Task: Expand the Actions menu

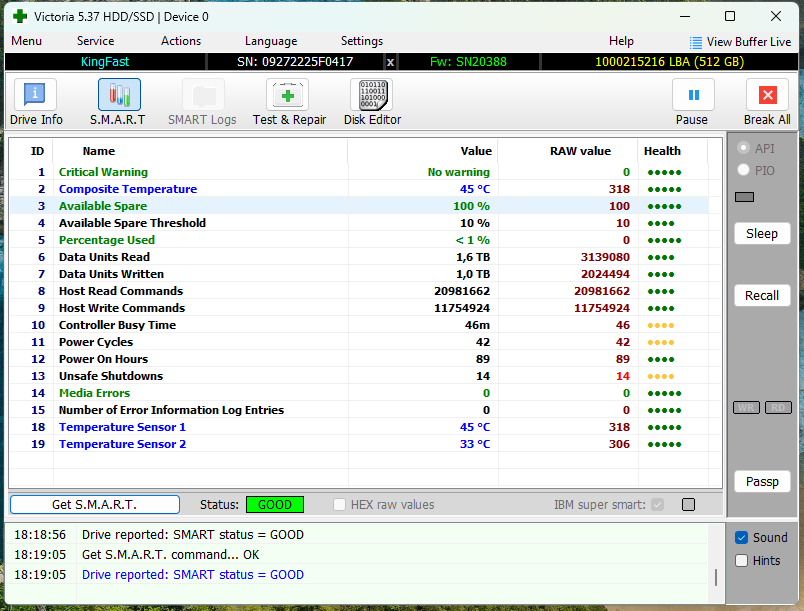Action: point(181,41)
